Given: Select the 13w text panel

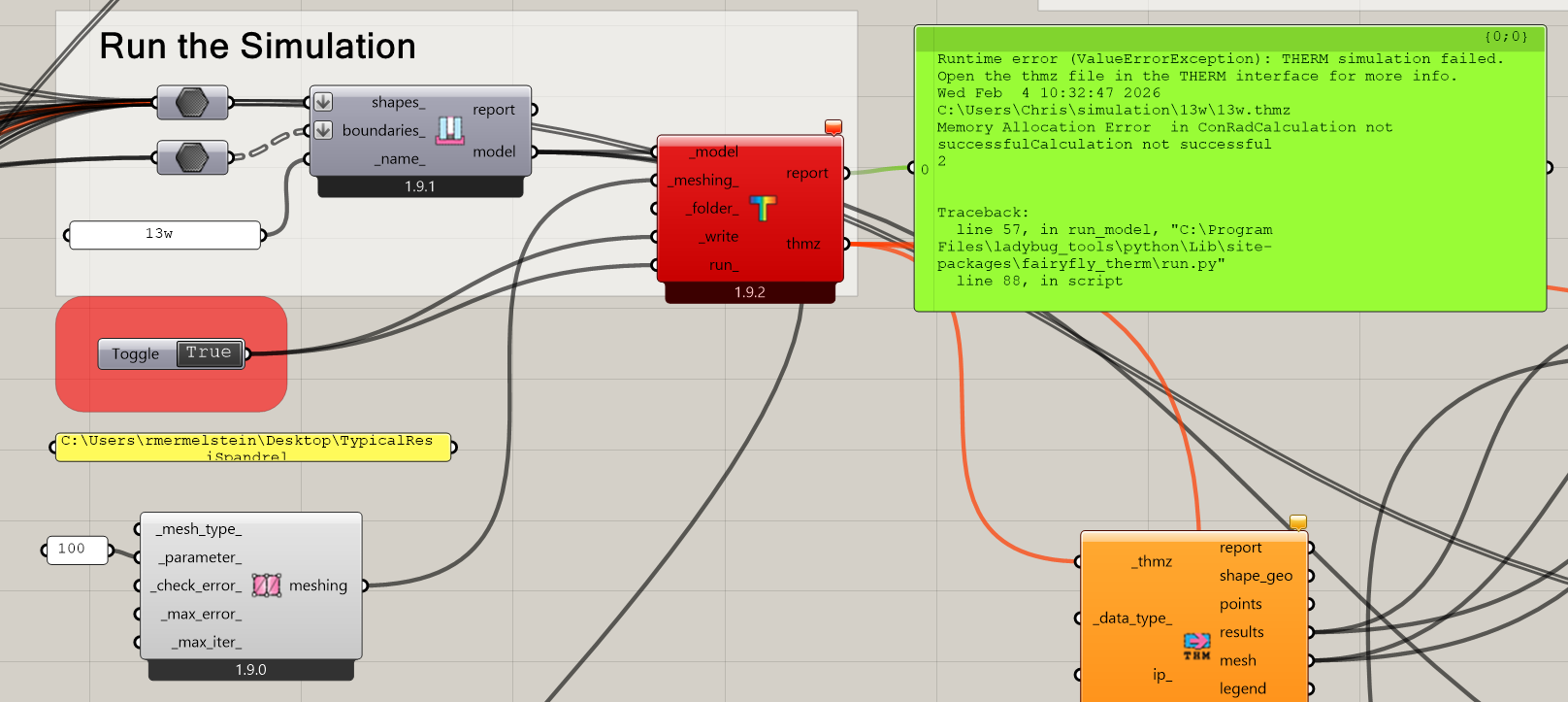Looking at the screenshot, I should (x=165, y=235).
